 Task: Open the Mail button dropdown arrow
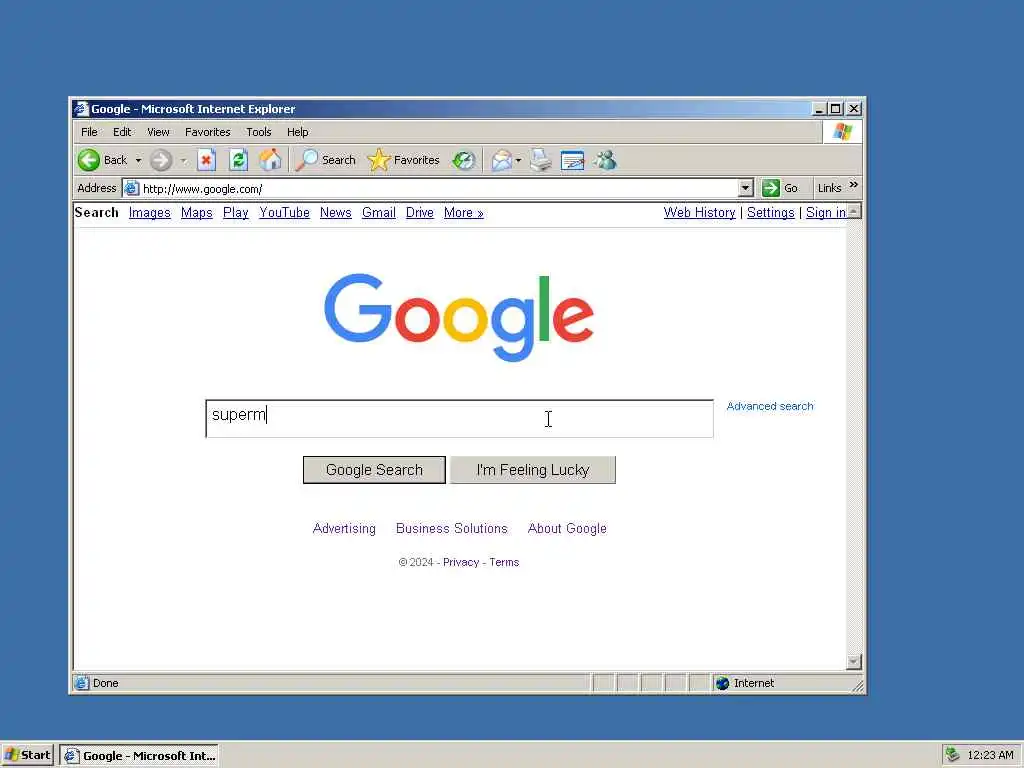[519, 160]
